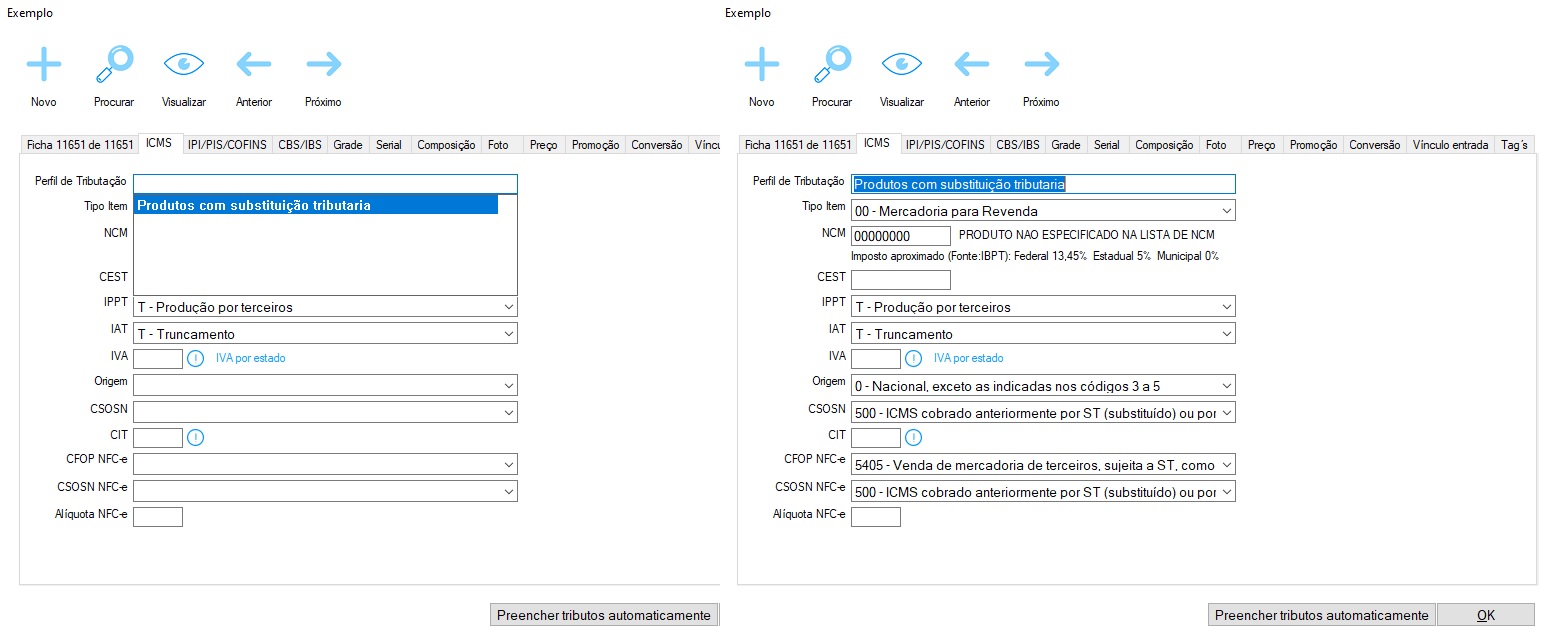Switch to the Tag's tab

[x=1514, y=145]
